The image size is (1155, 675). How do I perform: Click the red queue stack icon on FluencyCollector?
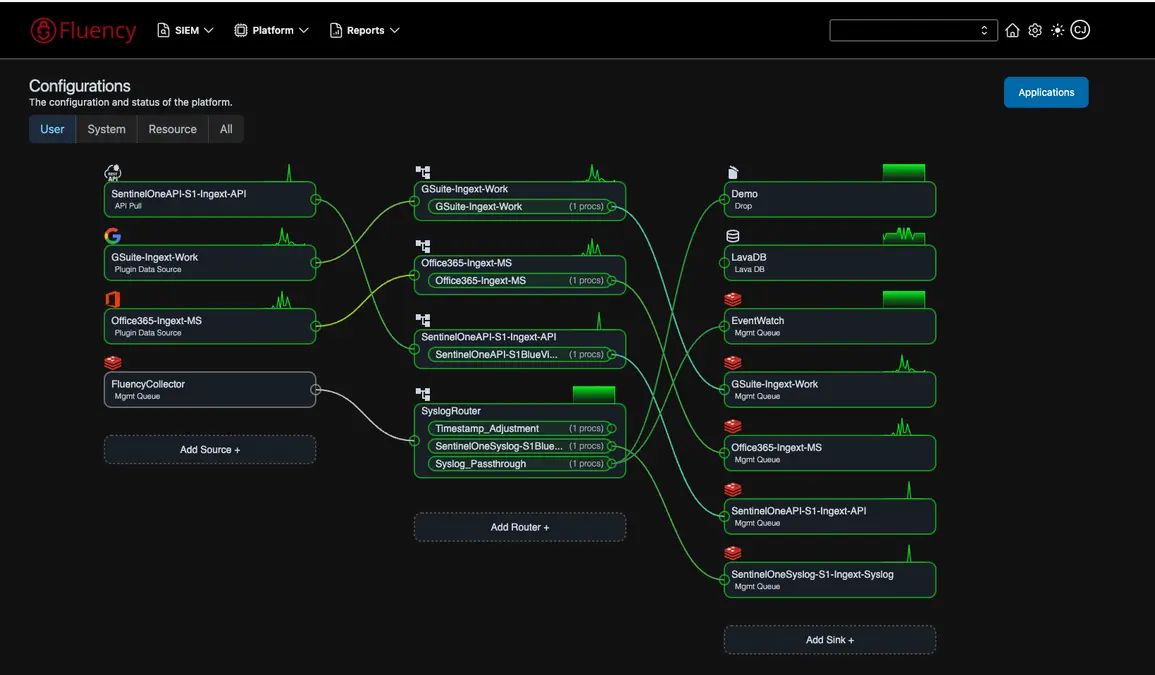(112, 363)
